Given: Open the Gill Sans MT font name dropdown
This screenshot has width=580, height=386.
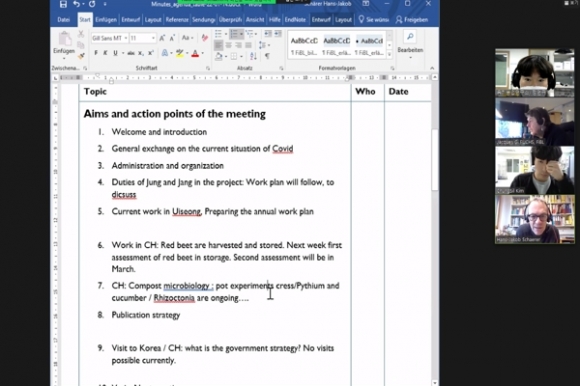Looking at the screenshot, I should [126, 38].
